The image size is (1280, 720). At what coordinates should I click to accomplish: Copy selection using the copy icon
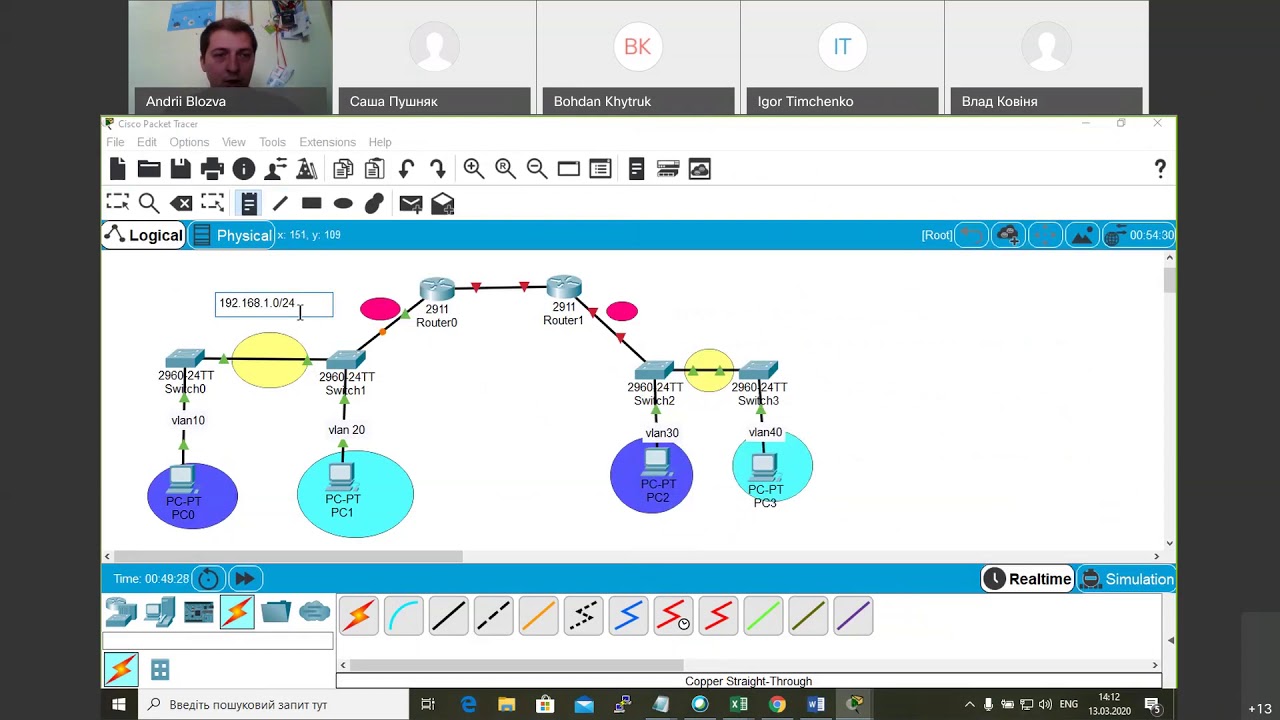(343, 169)
